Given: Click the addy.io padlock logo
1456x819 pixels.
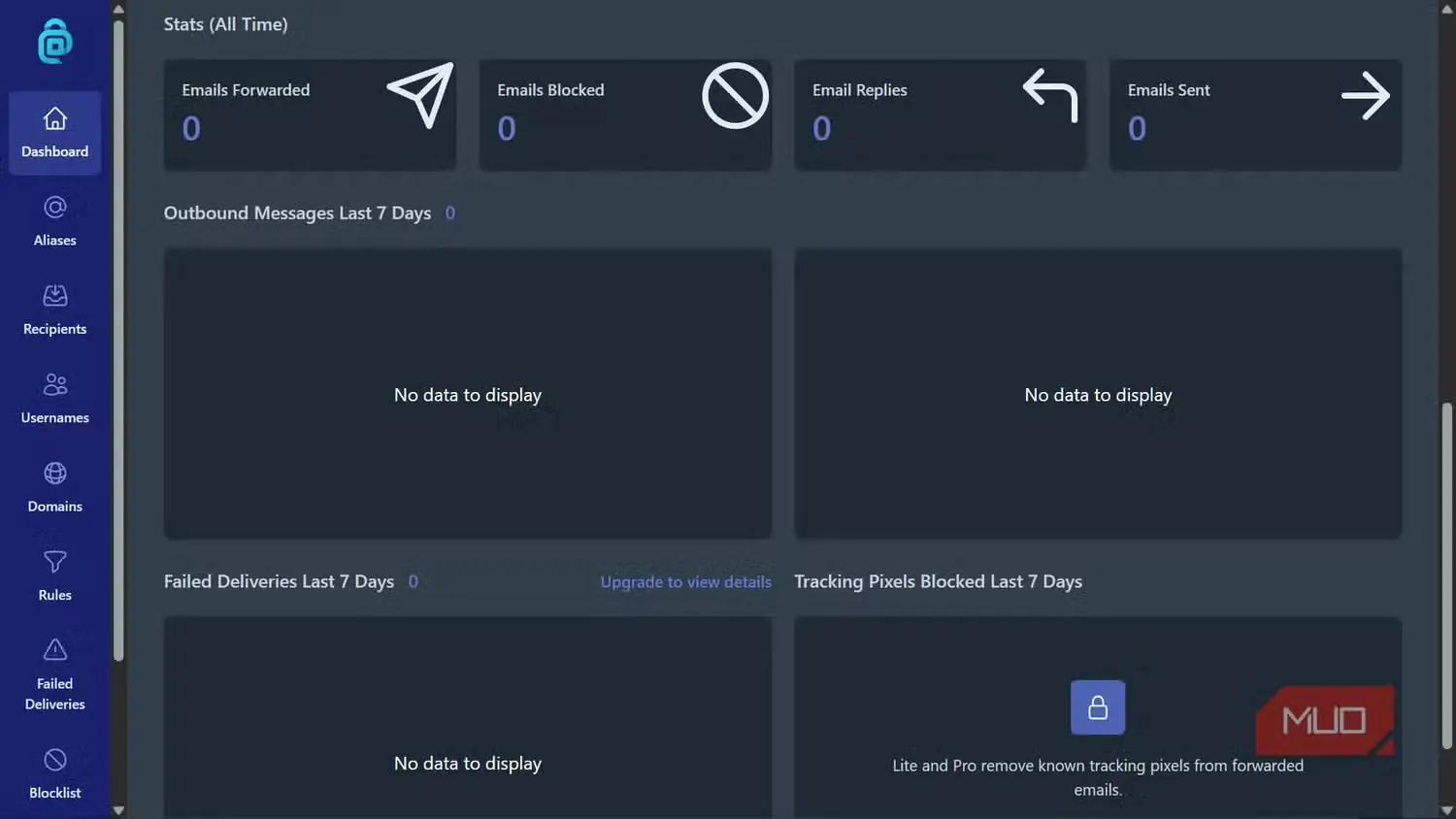Looking at the screenshot, I should 55,41.
